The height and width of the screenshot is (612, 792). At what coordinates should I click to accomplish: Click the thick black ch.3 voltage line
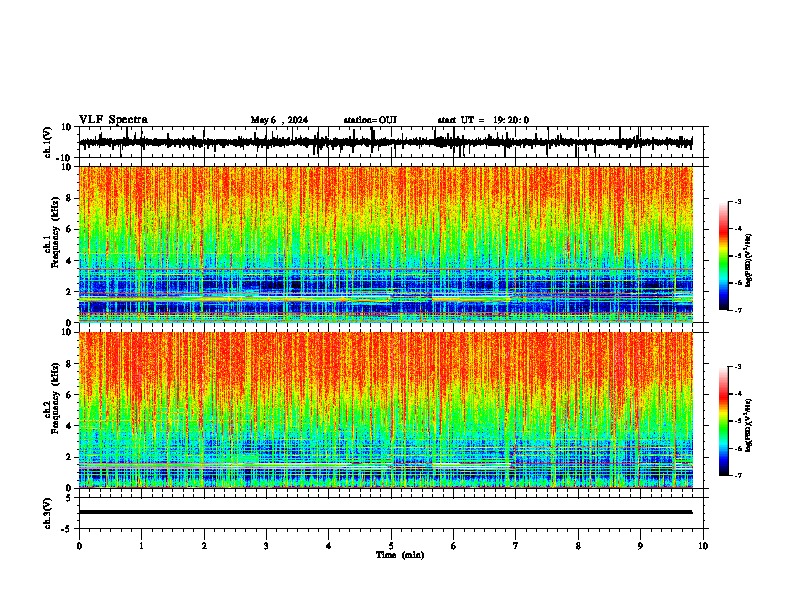point(385,512)
